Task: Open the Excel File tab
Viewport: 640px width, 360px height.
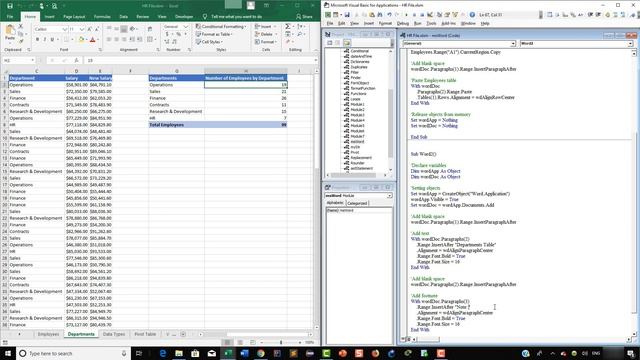Action: [10, 17]
